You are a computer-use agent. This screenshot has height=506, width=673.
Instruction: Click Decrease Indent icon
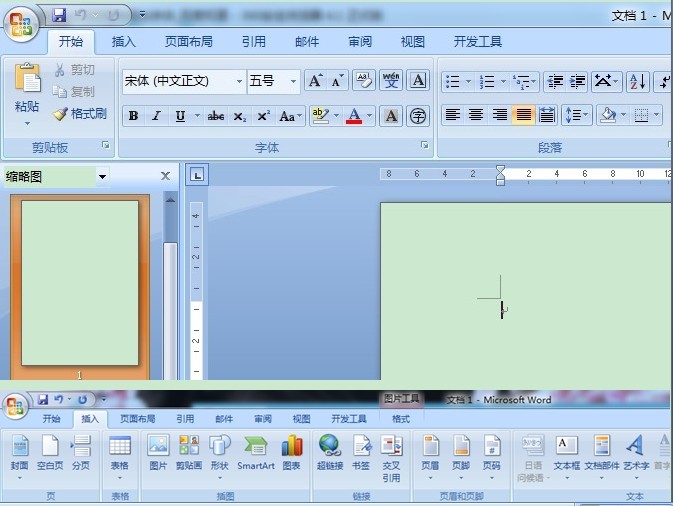point(555,81)
